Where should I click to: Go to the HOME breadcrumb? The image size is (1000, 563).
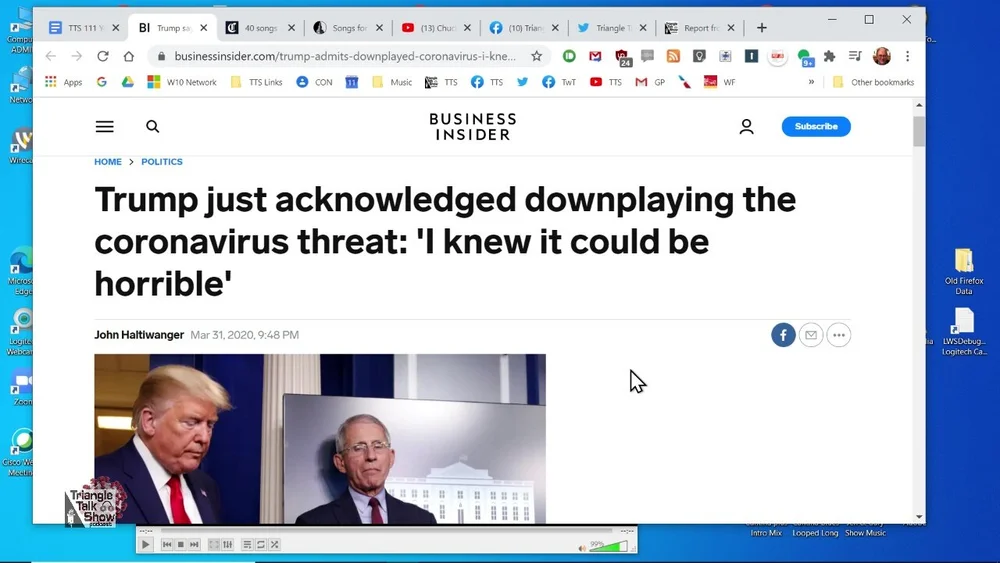pos(108,161)
